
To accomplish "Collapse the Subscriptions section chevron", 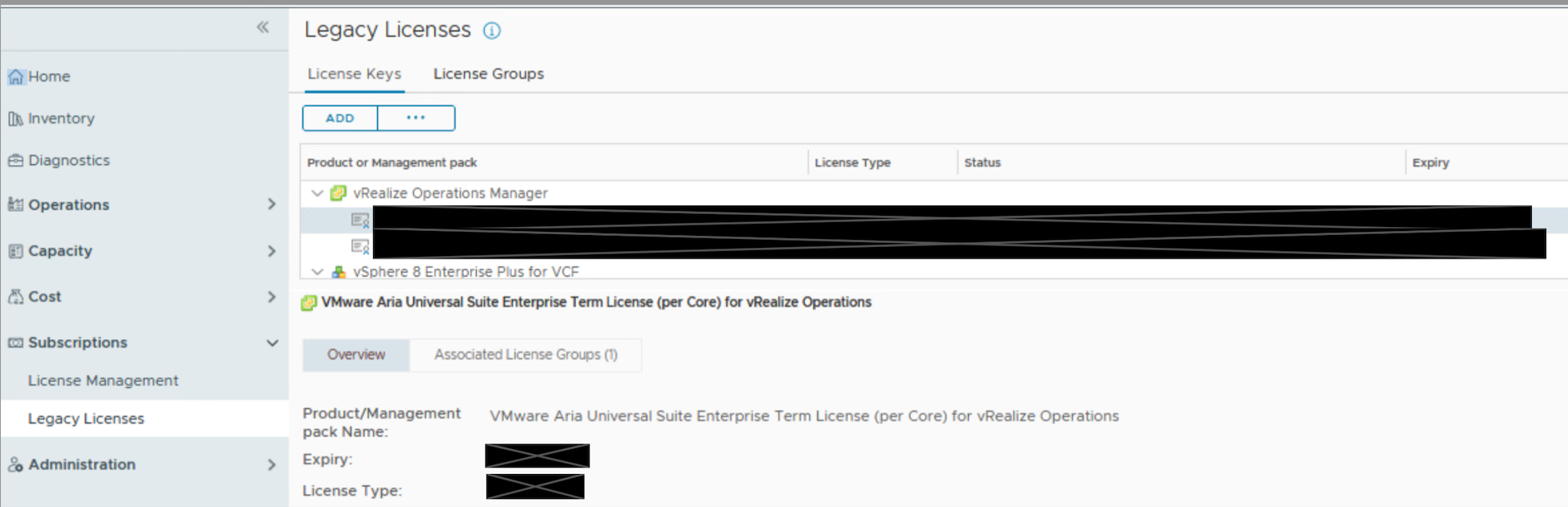I will point(273,343).
